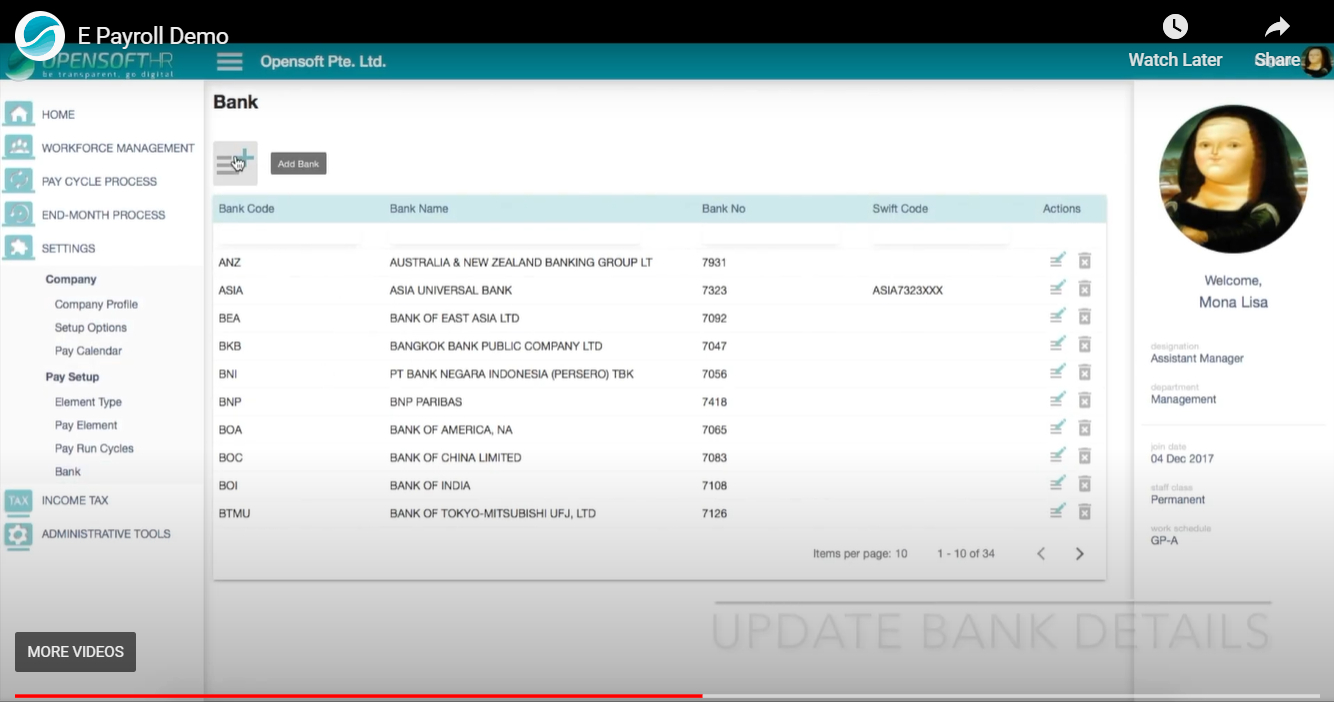Click the Administrative Tools icon

tap(17, 533)
